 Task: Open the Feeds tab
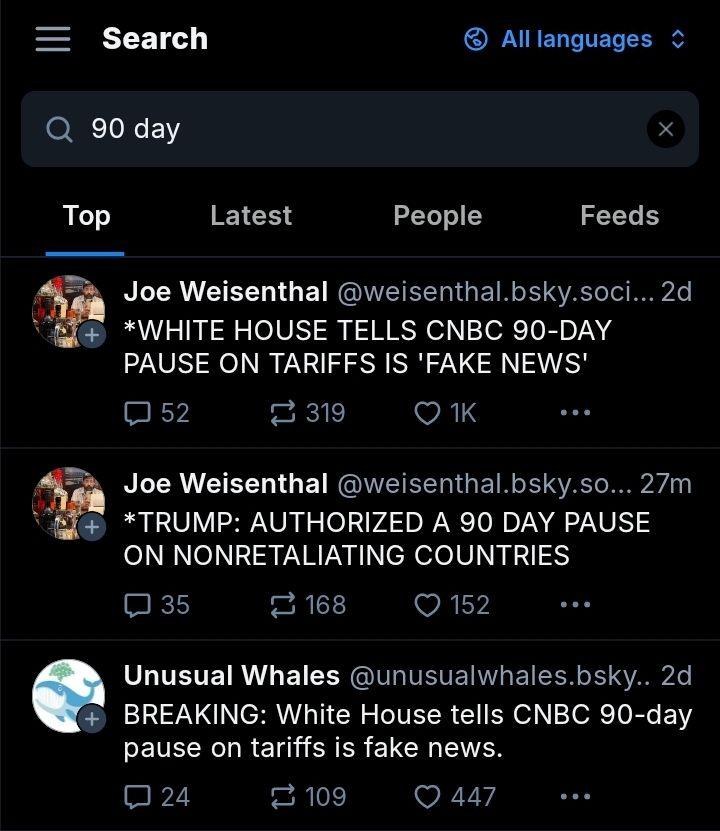619,215
